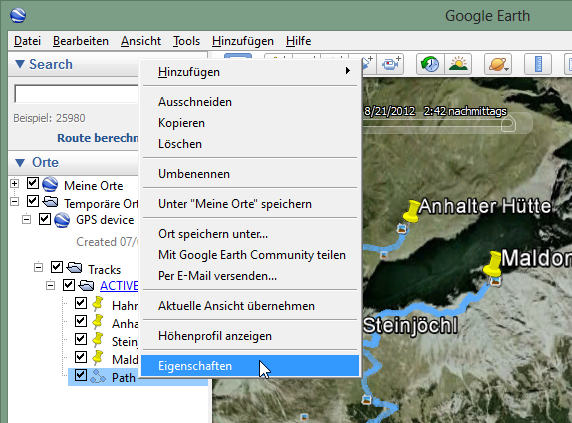Select Kopieren from context menu
572x423 pixels.
click(x=250, y=123)
